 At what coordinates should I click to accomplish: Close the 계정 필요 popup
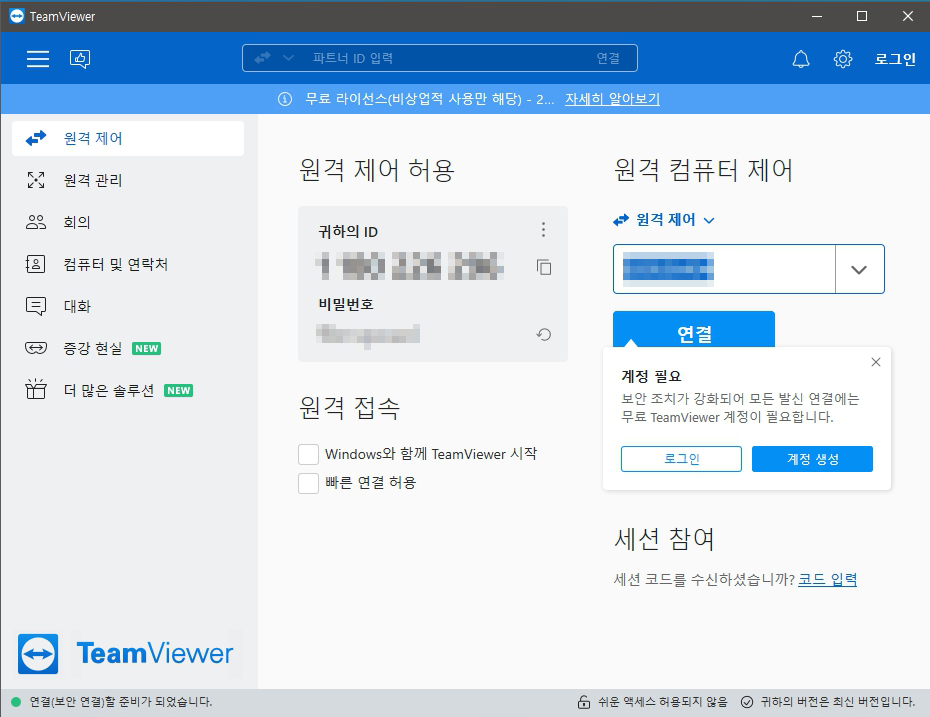875,362
